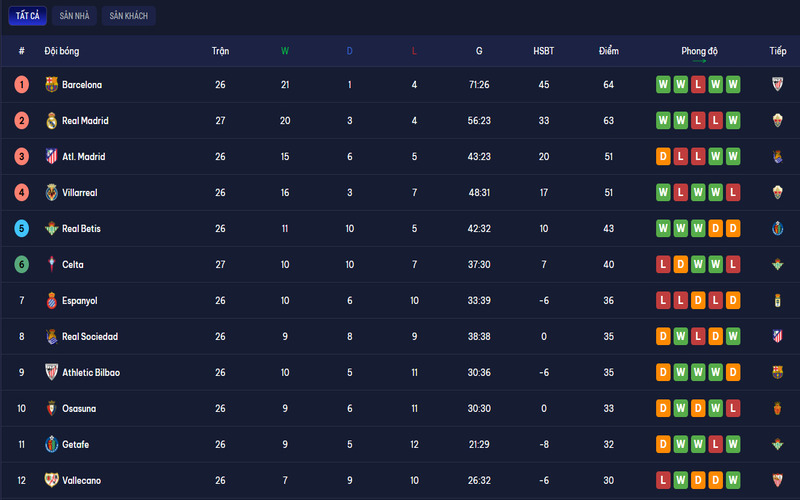Open the SÂN NHÀ tab

tap(73, 16)
